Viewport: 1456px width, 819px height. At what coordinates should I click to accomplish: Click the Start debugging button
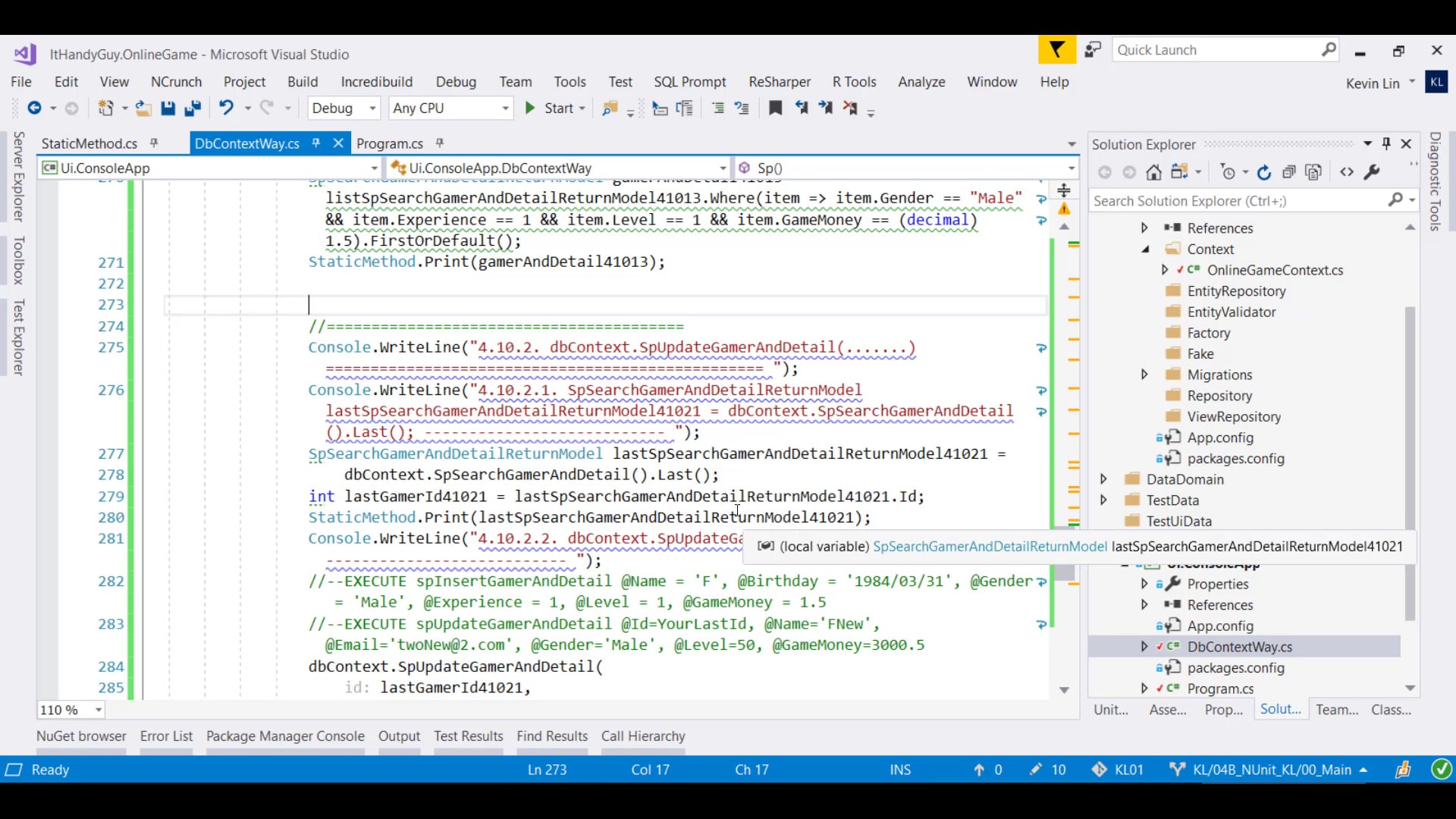pyautogui.click(x=551, y=108)
